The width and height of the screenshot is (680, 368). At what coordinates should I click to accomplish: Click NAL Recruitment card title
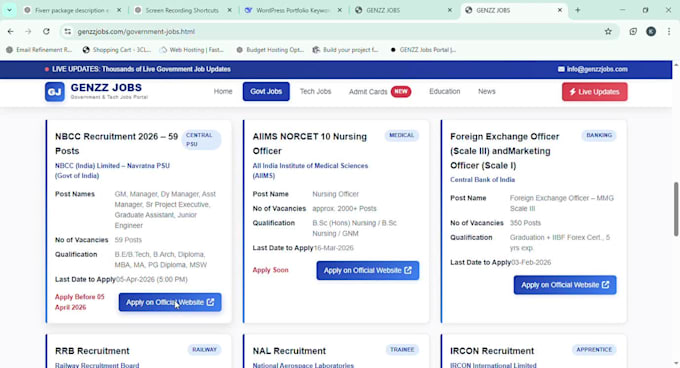[x=289, y=351]
